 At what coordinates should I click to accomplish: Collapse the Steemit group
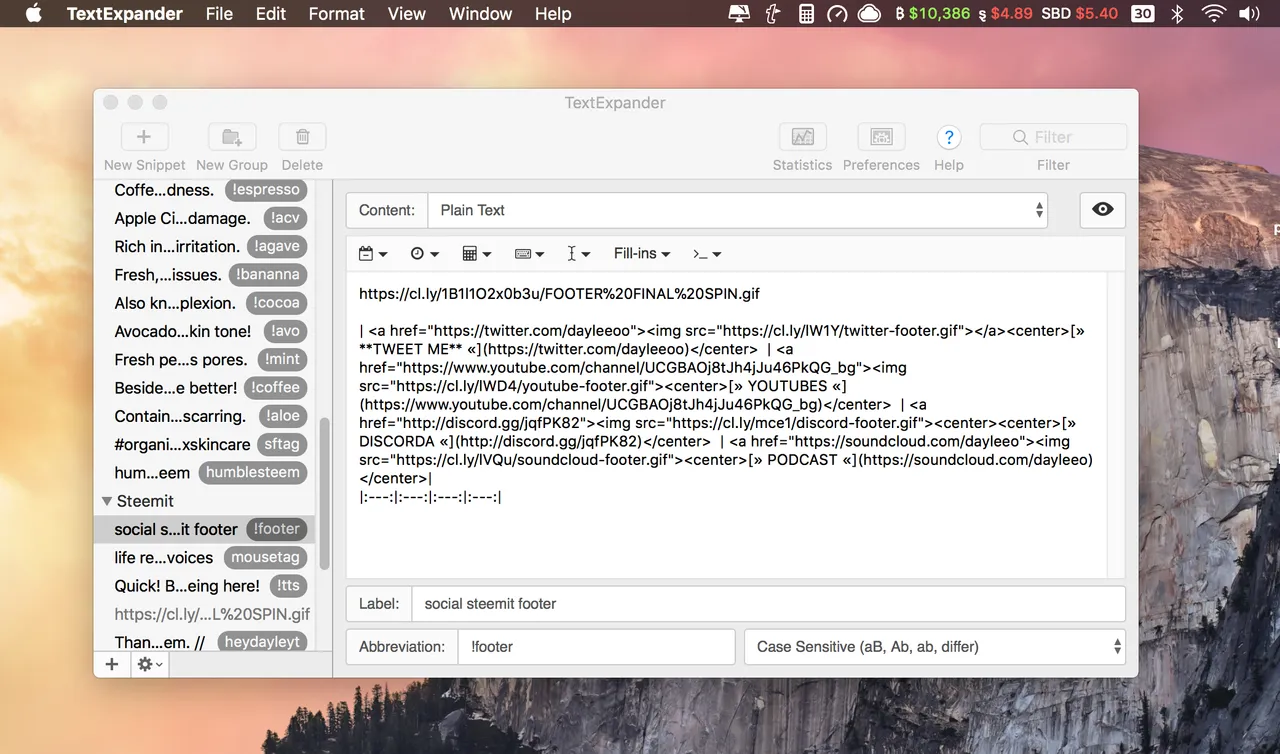pos(107,501)
